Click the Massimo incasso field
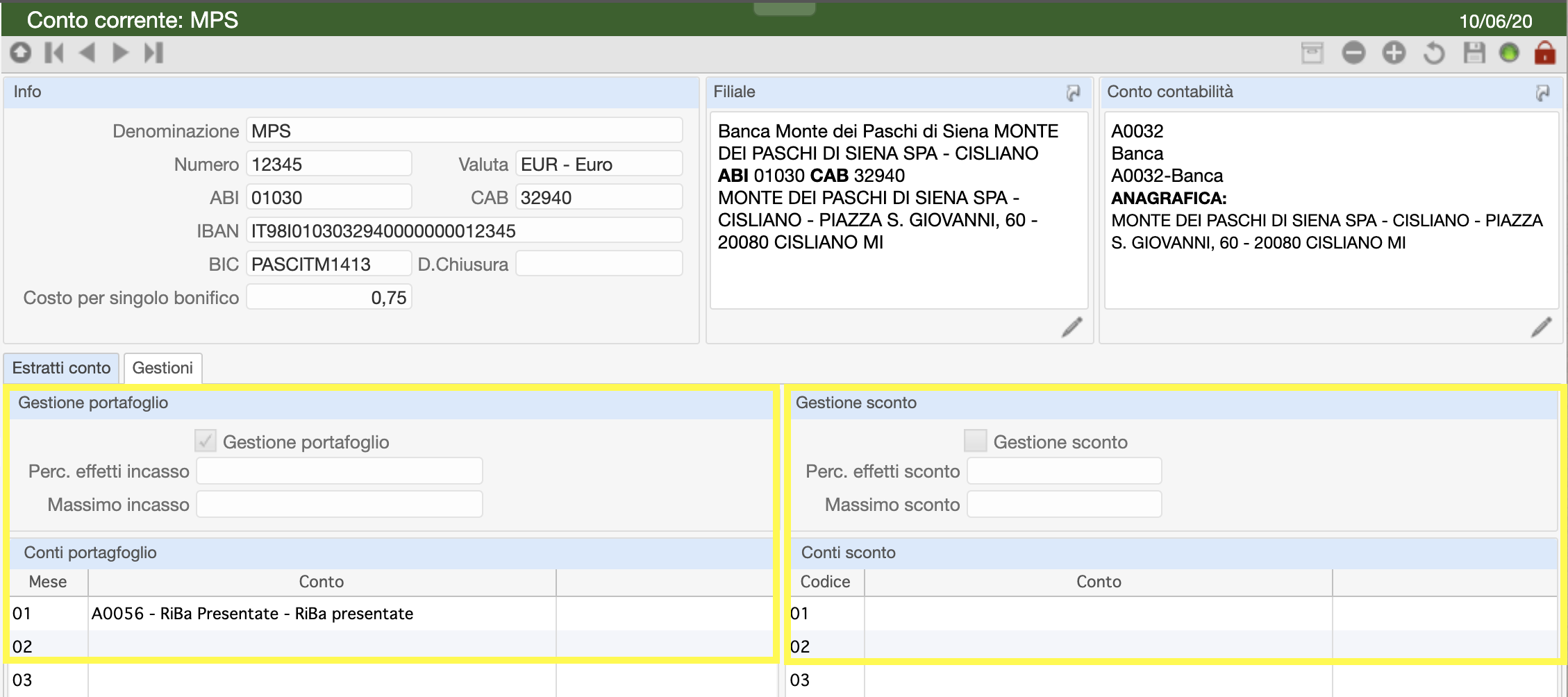This screenshot has width=1568, height=697. (340, 504)
